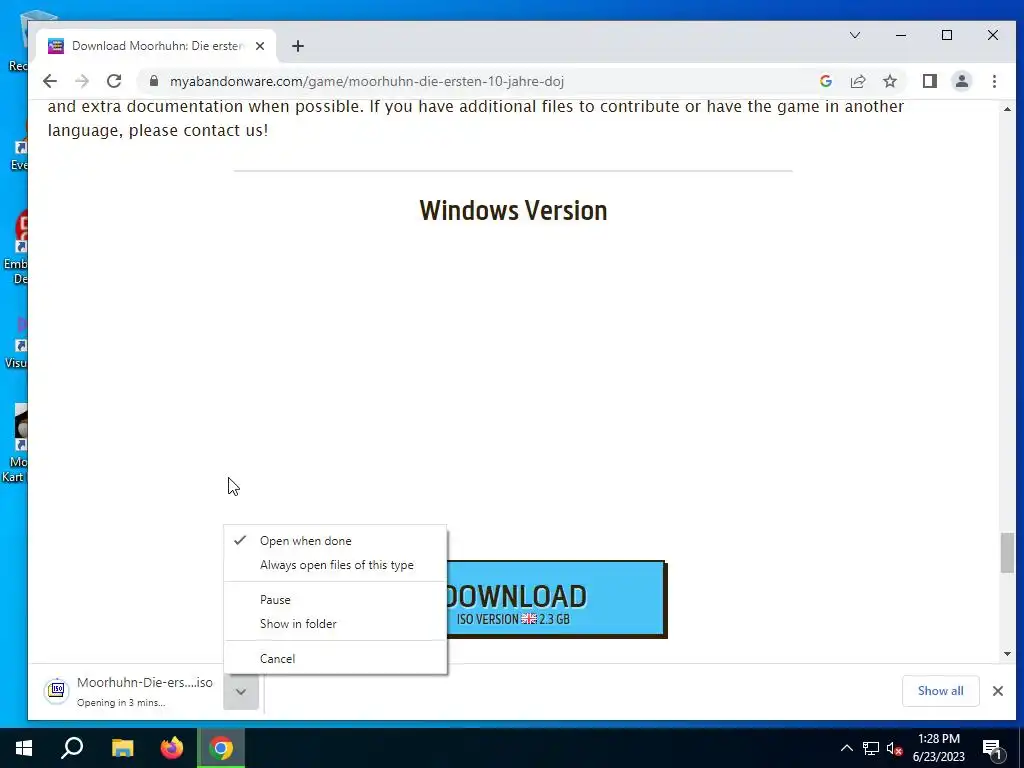This screenshot has width=1024, height=768.
Task: Click the Moorhuhn ISO download item
Action: point(129,692)
